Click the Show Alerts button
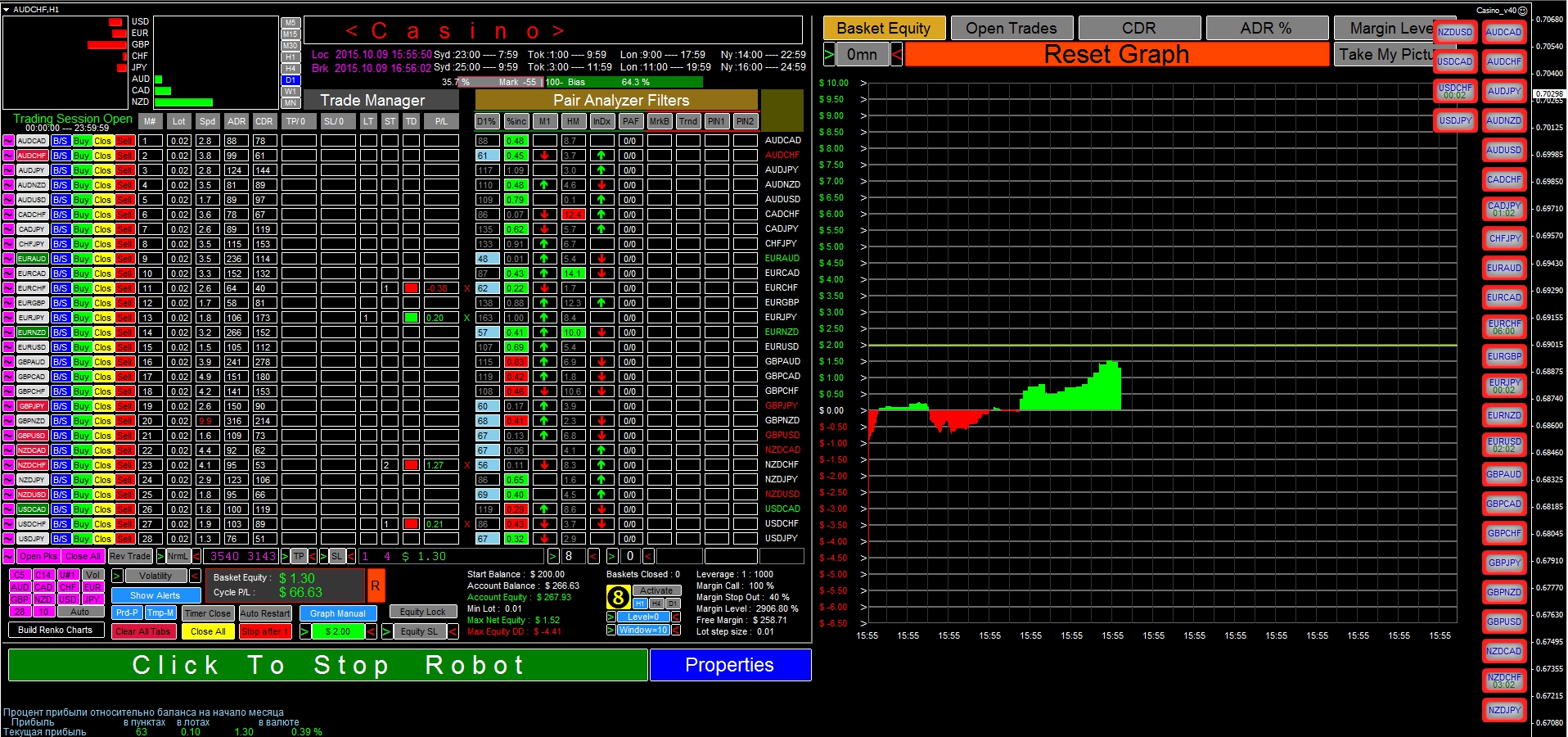This screenshot has width=1568, height=737. pos(155,595)
